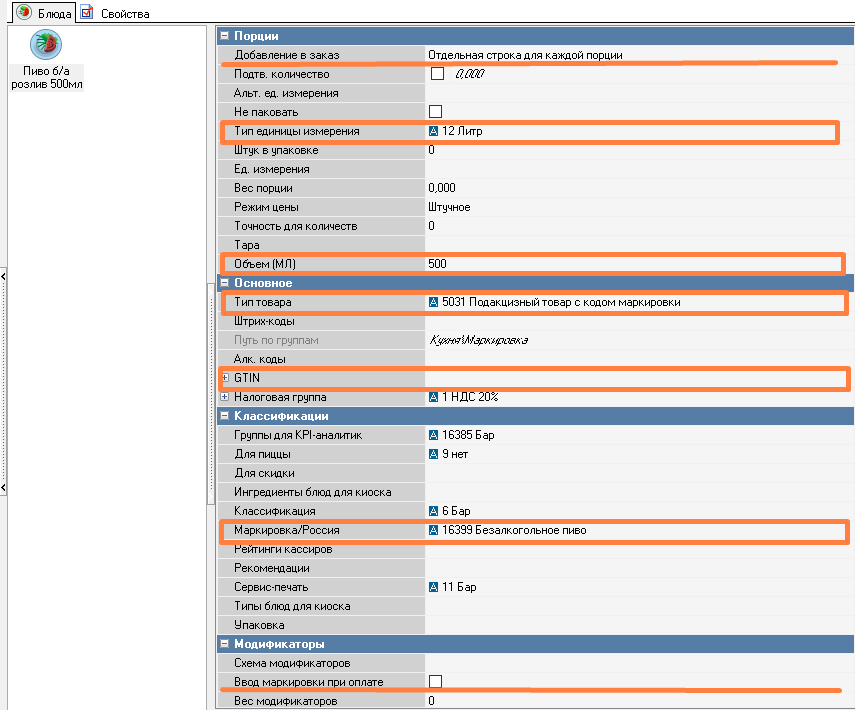Click the Объем (МЛ) value field
This screenshot has width=855, height=710.
point(630,264)
